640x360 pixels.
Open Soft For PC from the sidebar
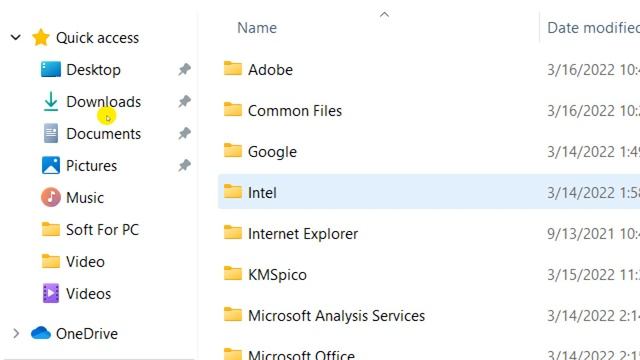pos(102,229)
